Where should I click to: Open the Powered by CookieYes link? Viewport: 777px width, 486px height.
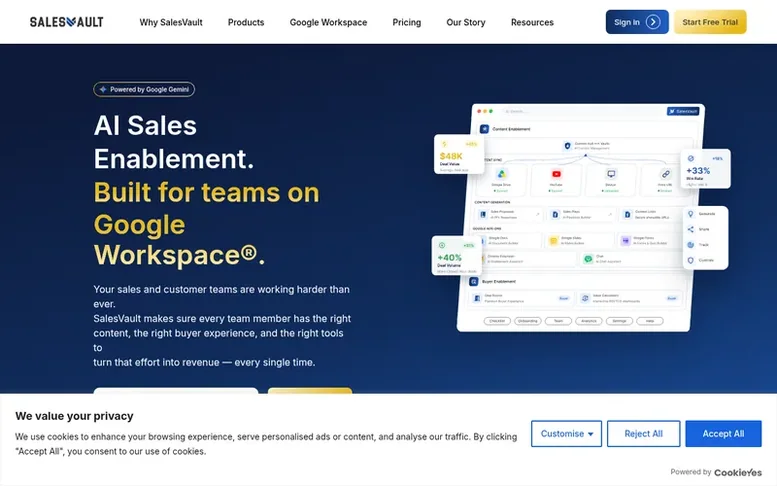click(716, 472)
